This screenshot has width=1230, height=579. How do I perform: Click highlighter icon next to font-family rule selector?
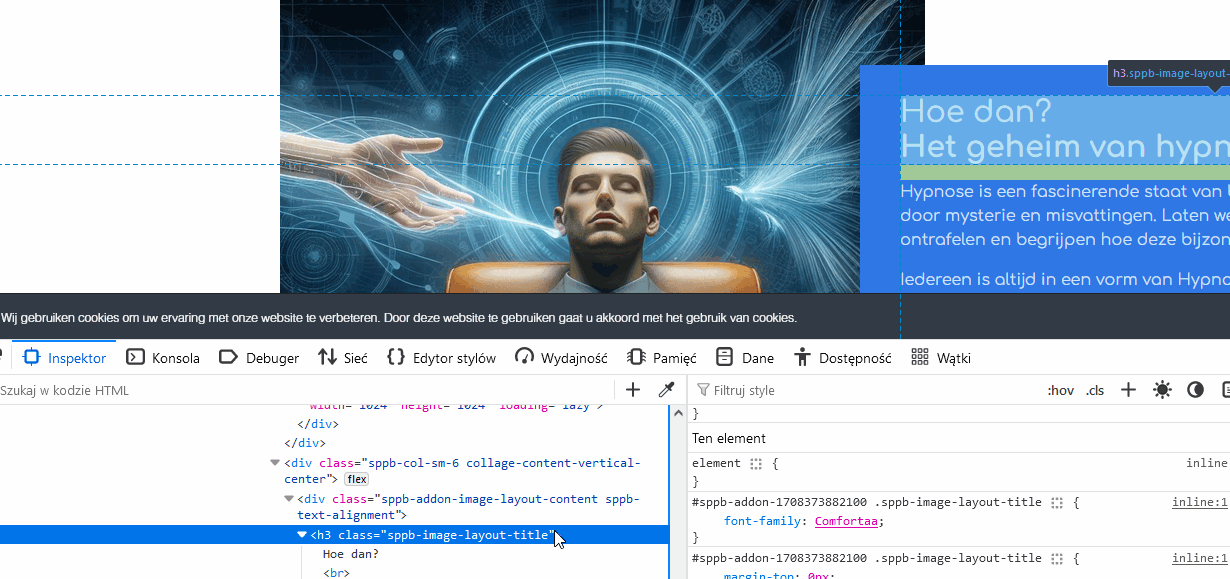coord(1057,503)
